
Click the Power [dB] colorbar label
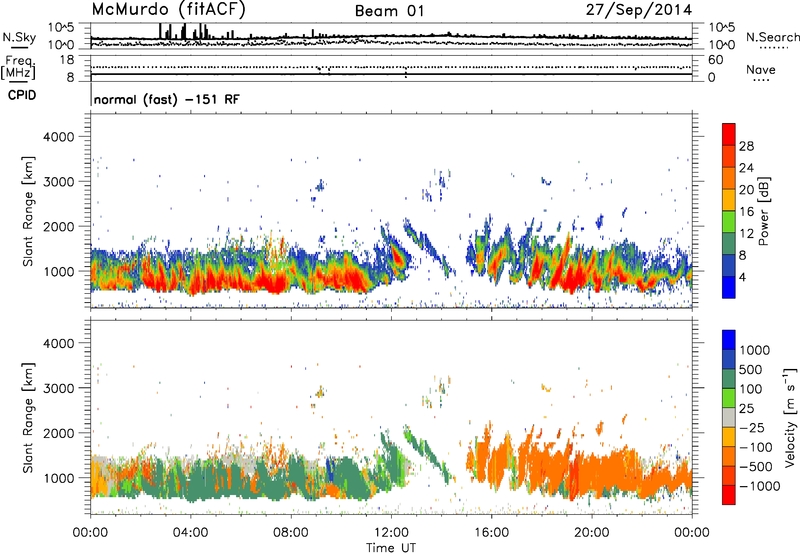coord(763,211)
